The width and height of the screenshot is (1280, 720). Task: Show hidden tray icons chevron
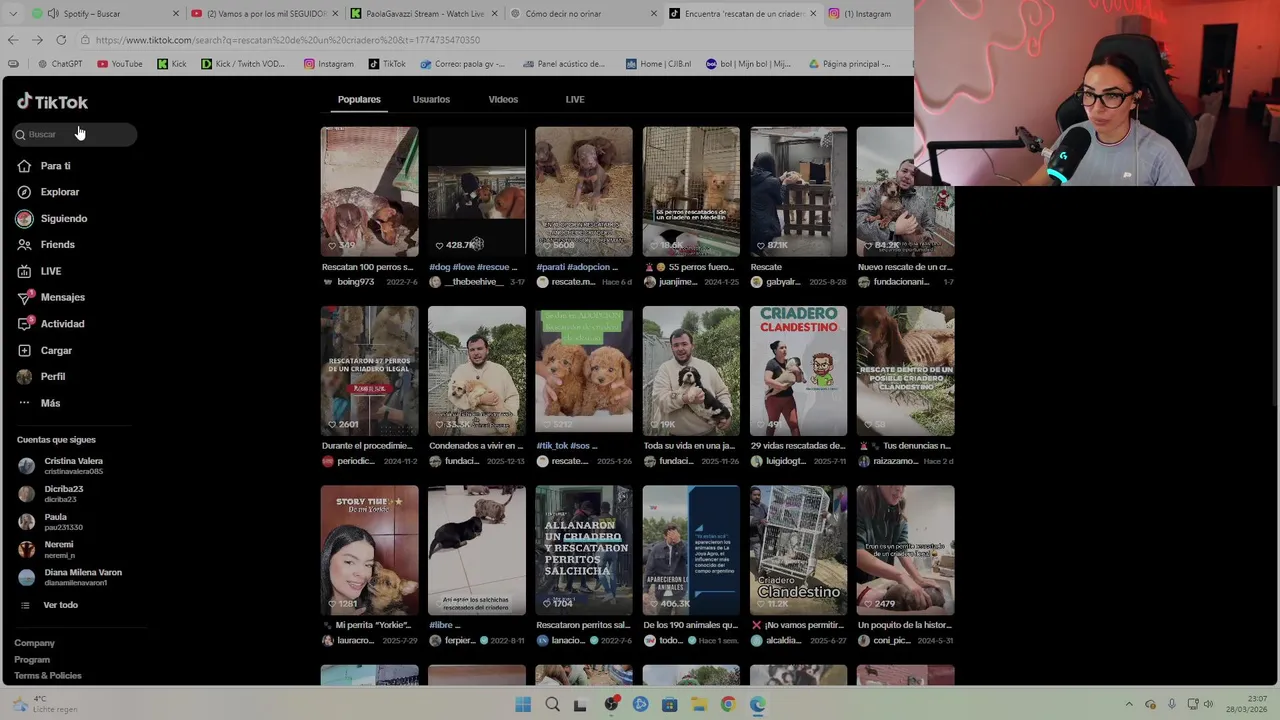1129,704
